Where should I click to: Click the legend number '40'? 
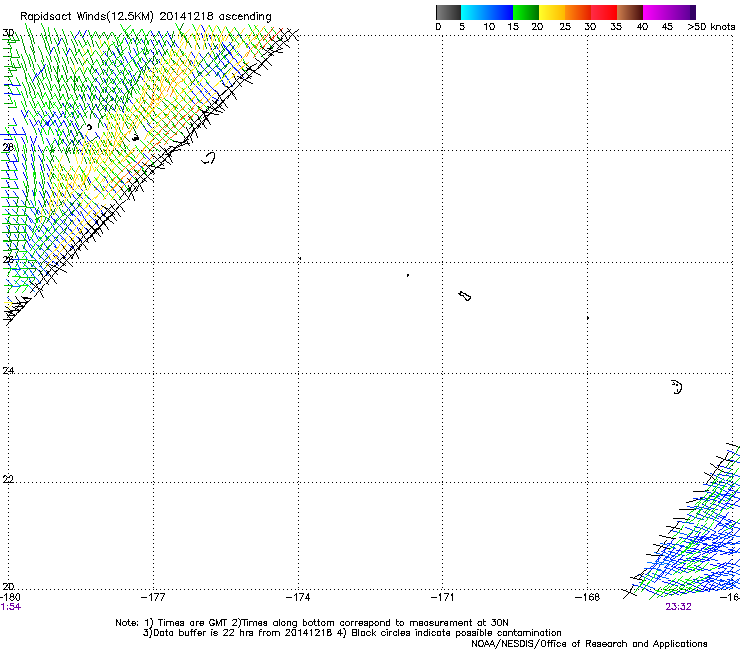tap(642, 26)
